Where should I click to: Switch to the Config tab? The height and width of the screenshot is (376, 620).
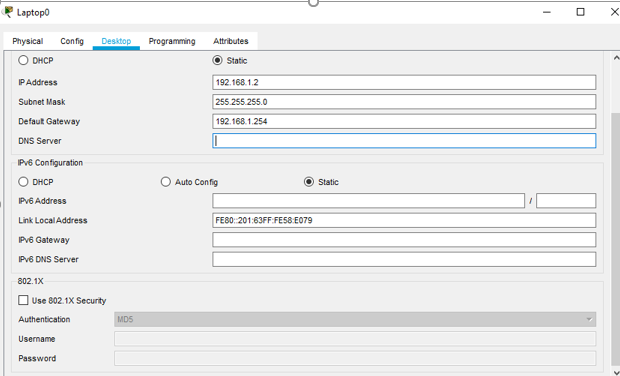click(x=72, y=41)
